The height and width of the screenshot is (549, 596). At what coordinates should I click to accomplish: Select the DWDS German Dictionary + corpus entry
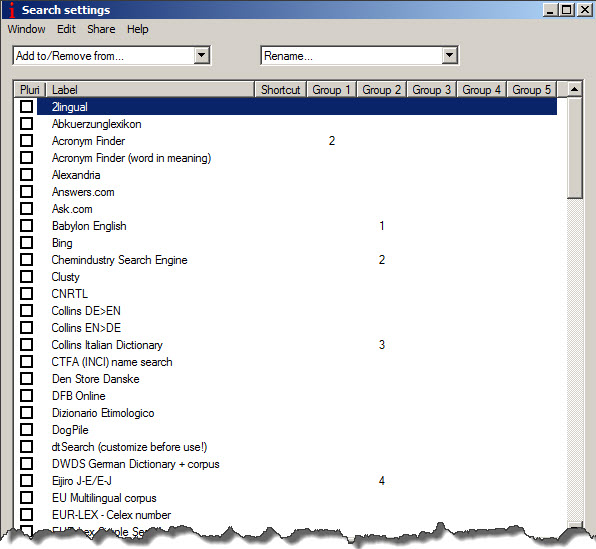click(x=136, y=464)
